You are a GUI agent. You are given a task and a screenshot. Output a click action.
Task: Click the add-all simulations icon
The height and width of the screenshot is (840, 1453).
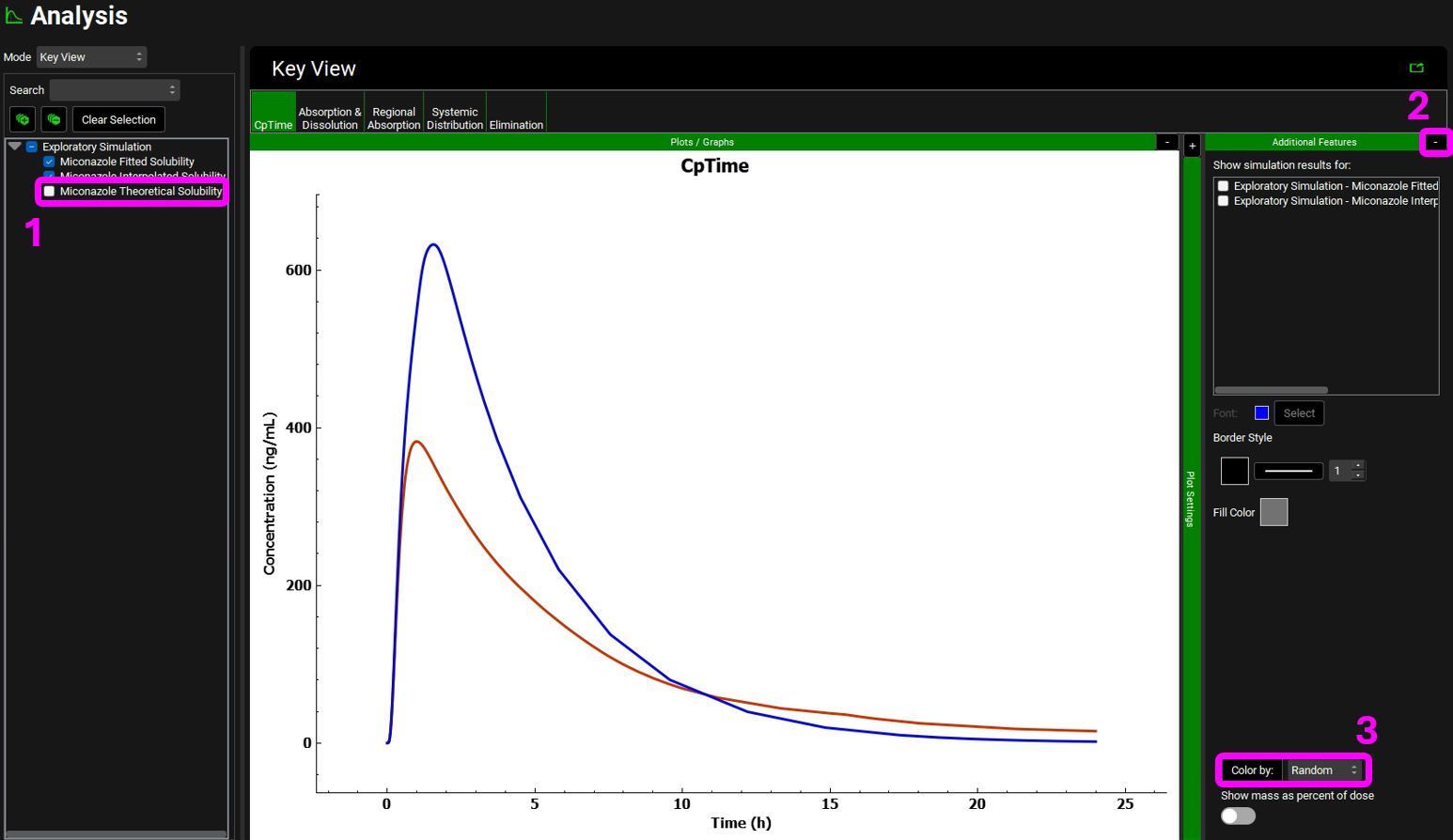click(x=23, y=119)
